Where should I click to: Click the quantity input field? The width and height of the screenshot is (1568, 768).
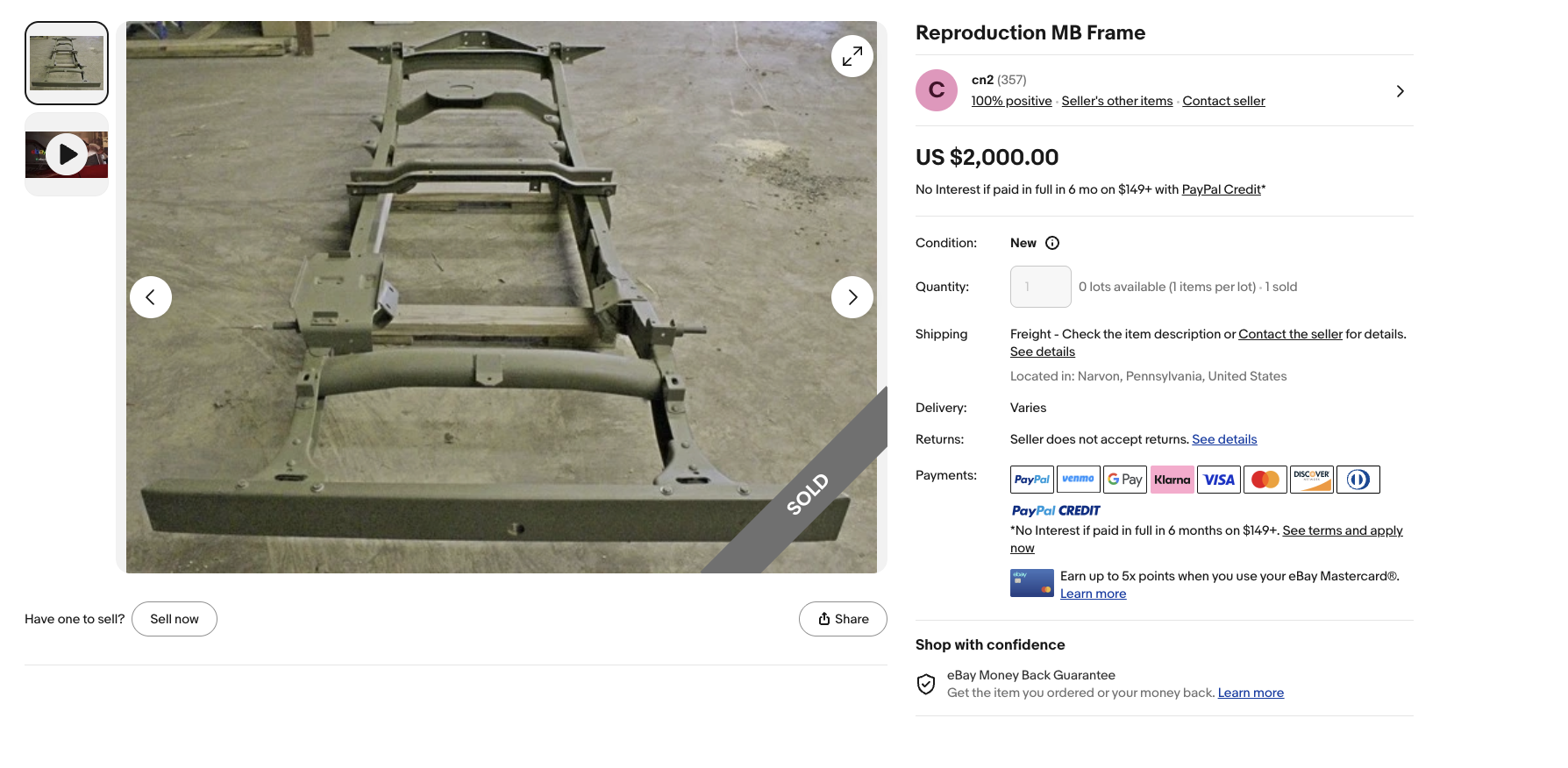(1040, 287)
